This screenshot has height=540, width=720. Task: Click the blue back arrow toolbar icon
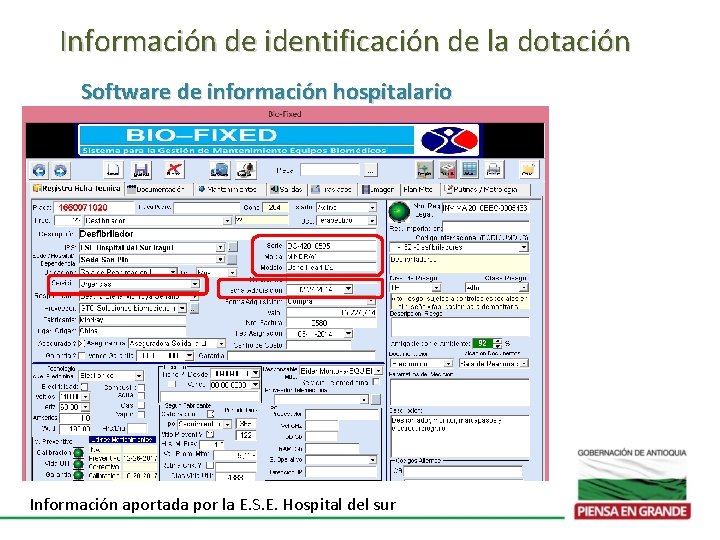(x=39, y=171)
